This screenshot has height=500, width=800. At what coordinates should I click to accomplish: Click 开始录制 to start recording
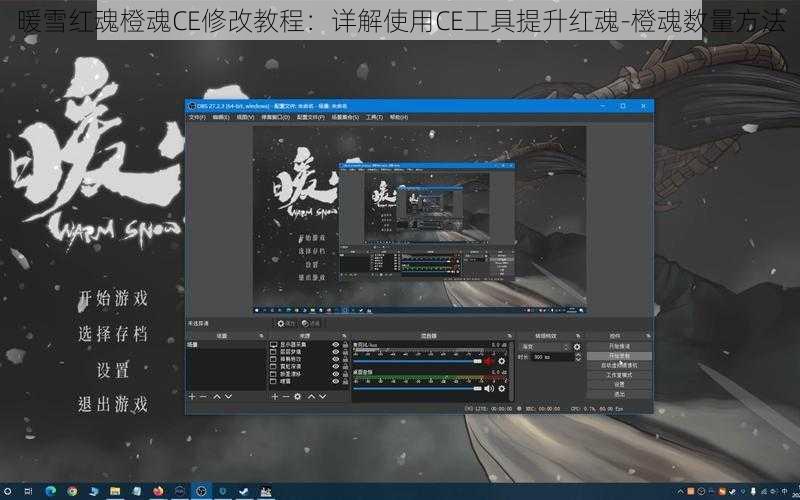619,356
